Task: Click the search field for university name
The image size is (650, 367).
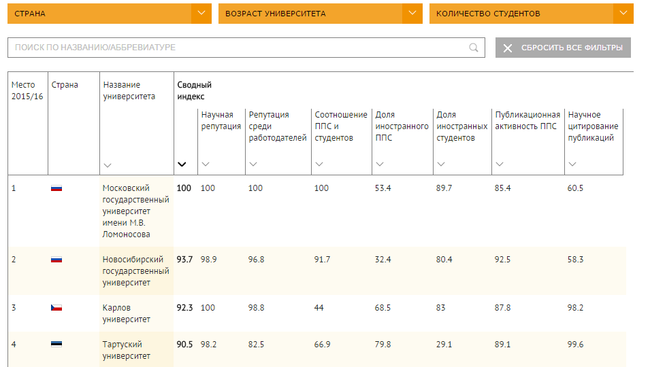Action: pos(246,48)
